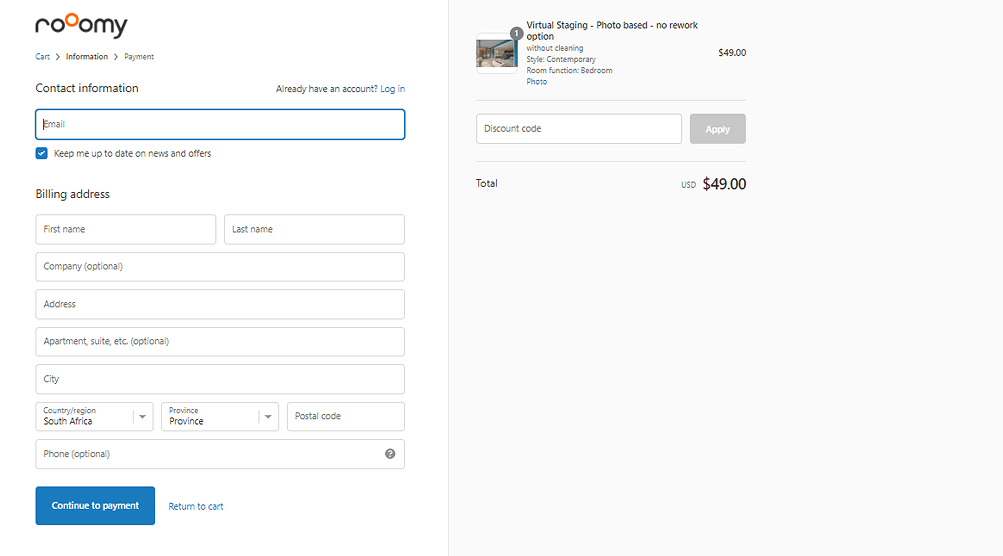
Task: Open the Photo link under product
Action: point(537,82)
